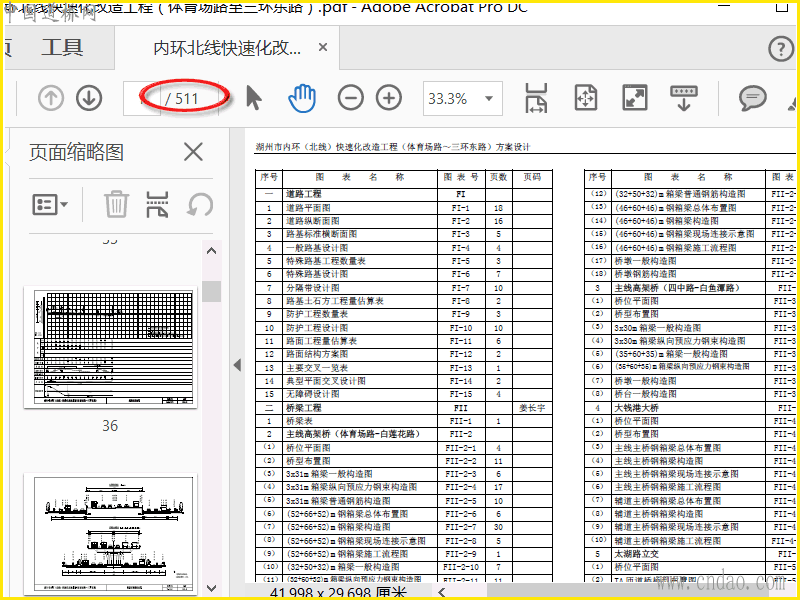Viewport: 800px width, 600px height.
Task: Click the '分隔带设计图' row
Action: point(313,288)
